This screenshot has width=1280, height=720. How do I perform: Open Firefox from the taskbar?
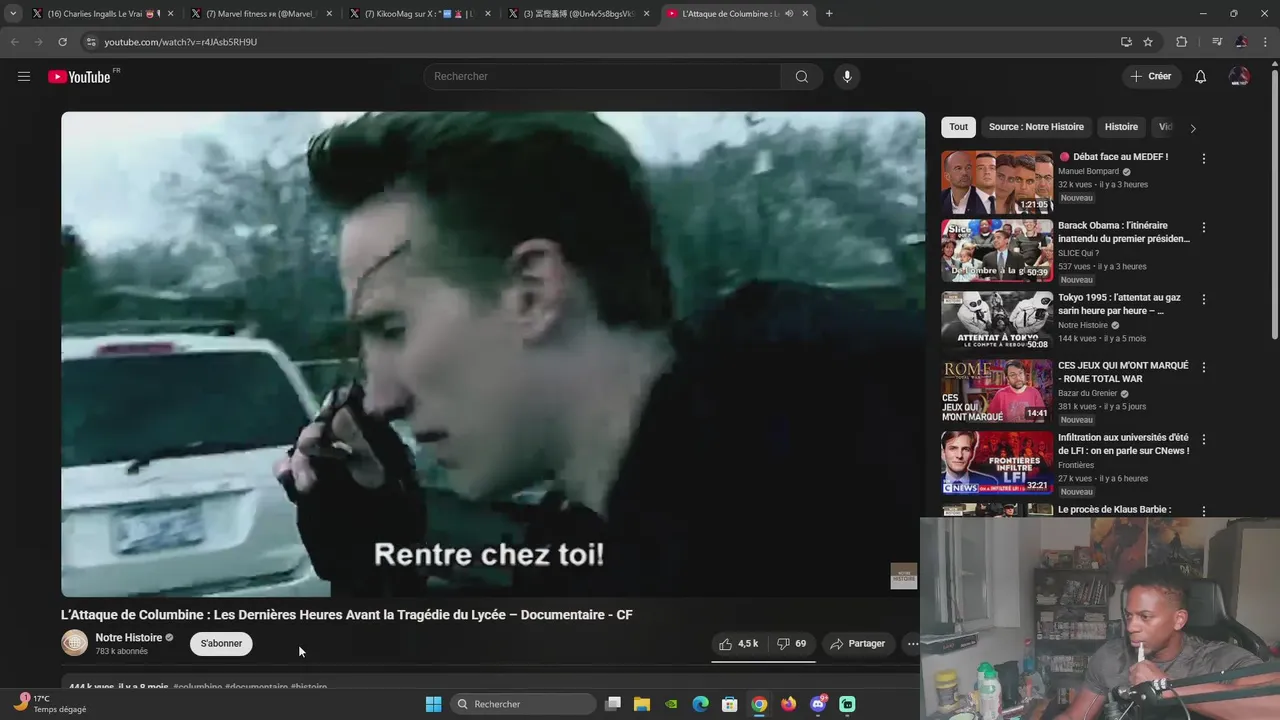point(789,704)
